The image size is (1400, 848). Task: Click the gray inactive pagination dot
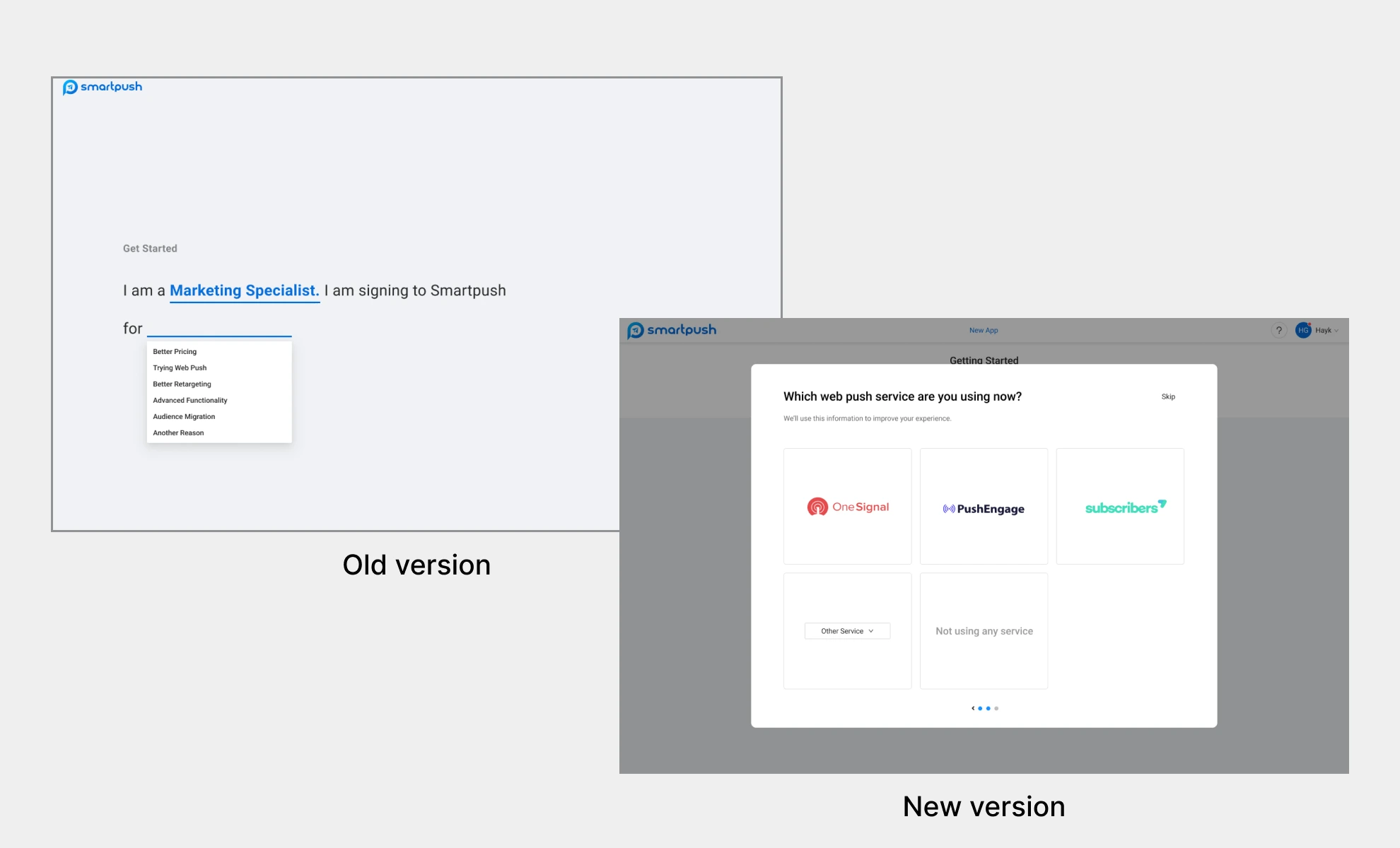[x=996, y=708]
